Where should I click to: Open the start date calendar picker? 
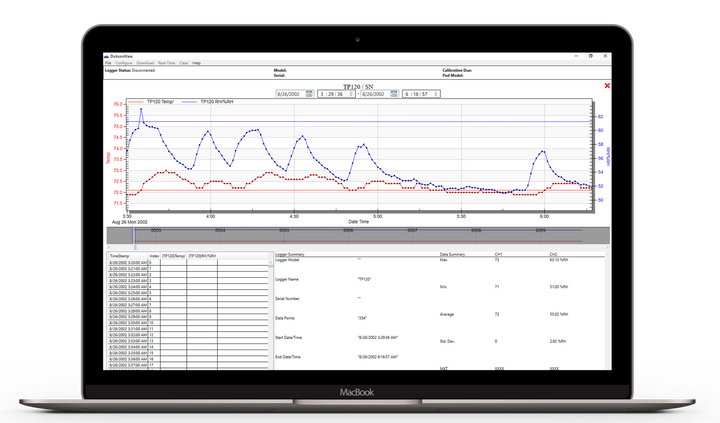click(309, 94)
